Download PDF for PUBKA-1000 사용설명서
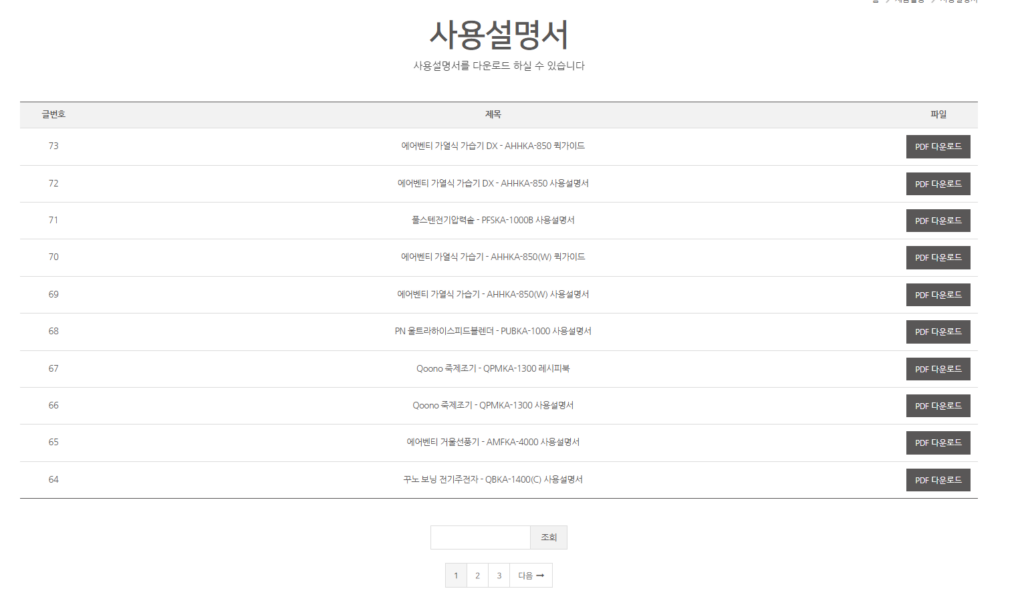The image size is (1024, 605). [x=938, y=332]
